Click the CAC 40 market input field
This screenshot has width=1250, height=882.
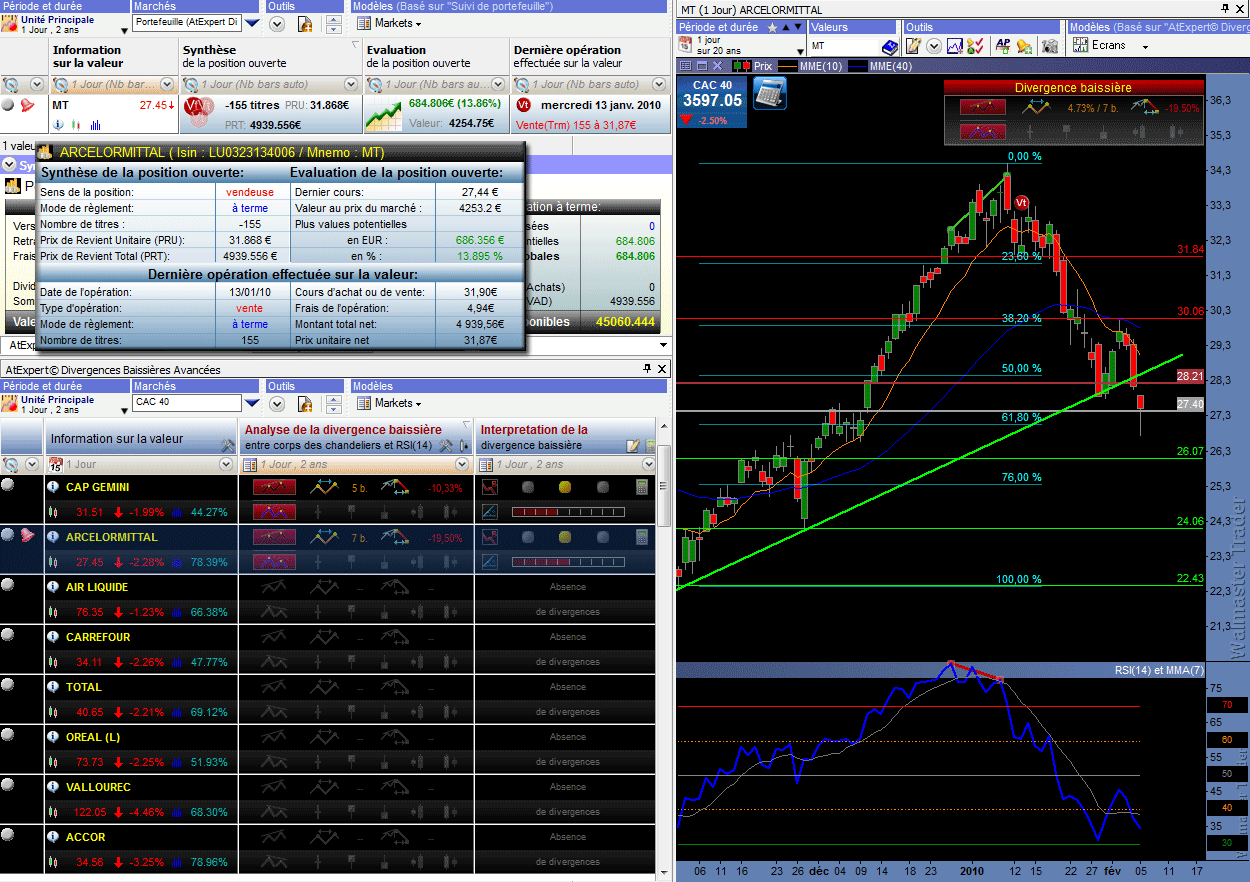pos(187,403)
